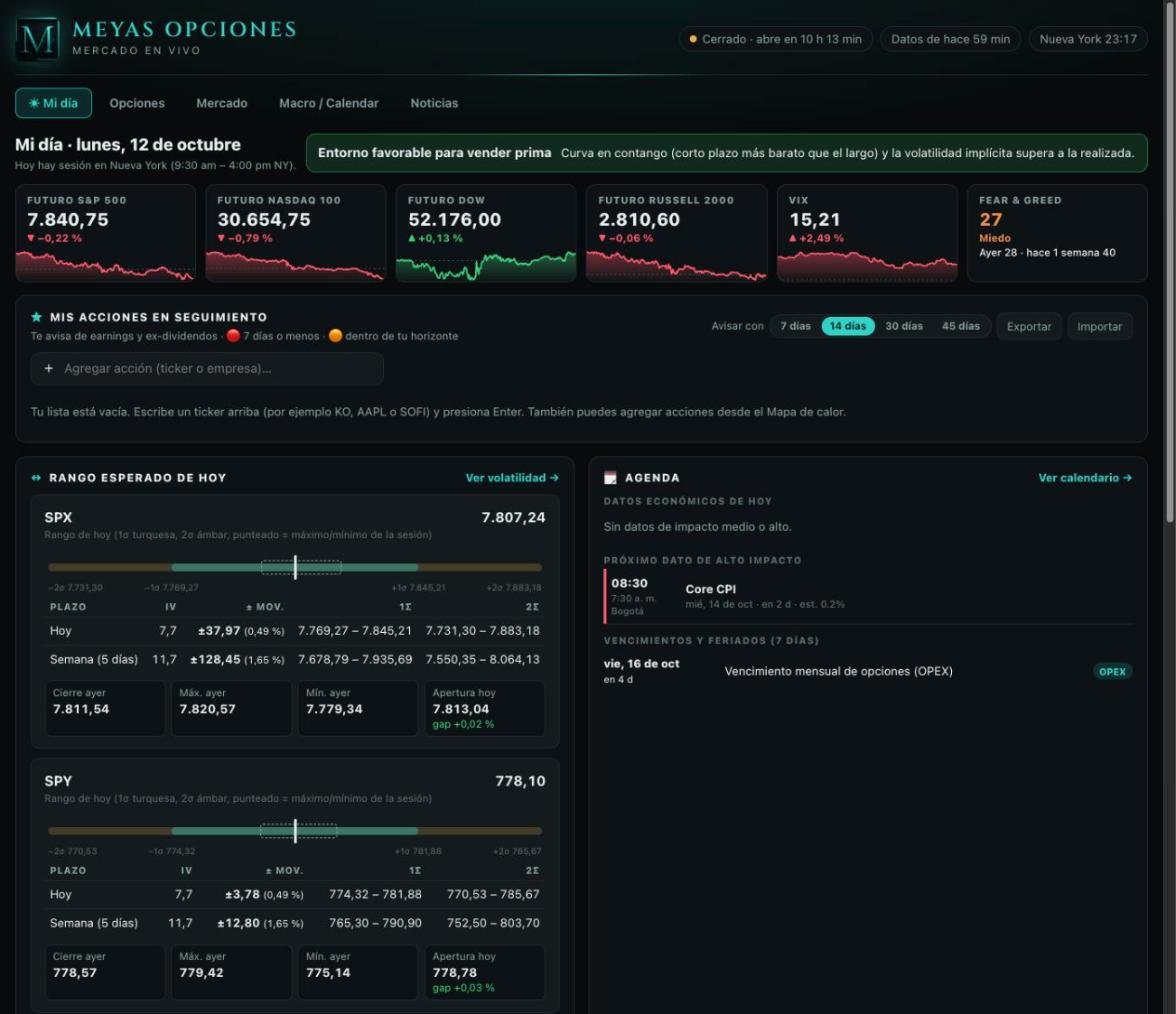Open the Macro / Calendar tab
This screenshot has width=1176, height=1014.
pyautogui.click(x=328, y=103)
